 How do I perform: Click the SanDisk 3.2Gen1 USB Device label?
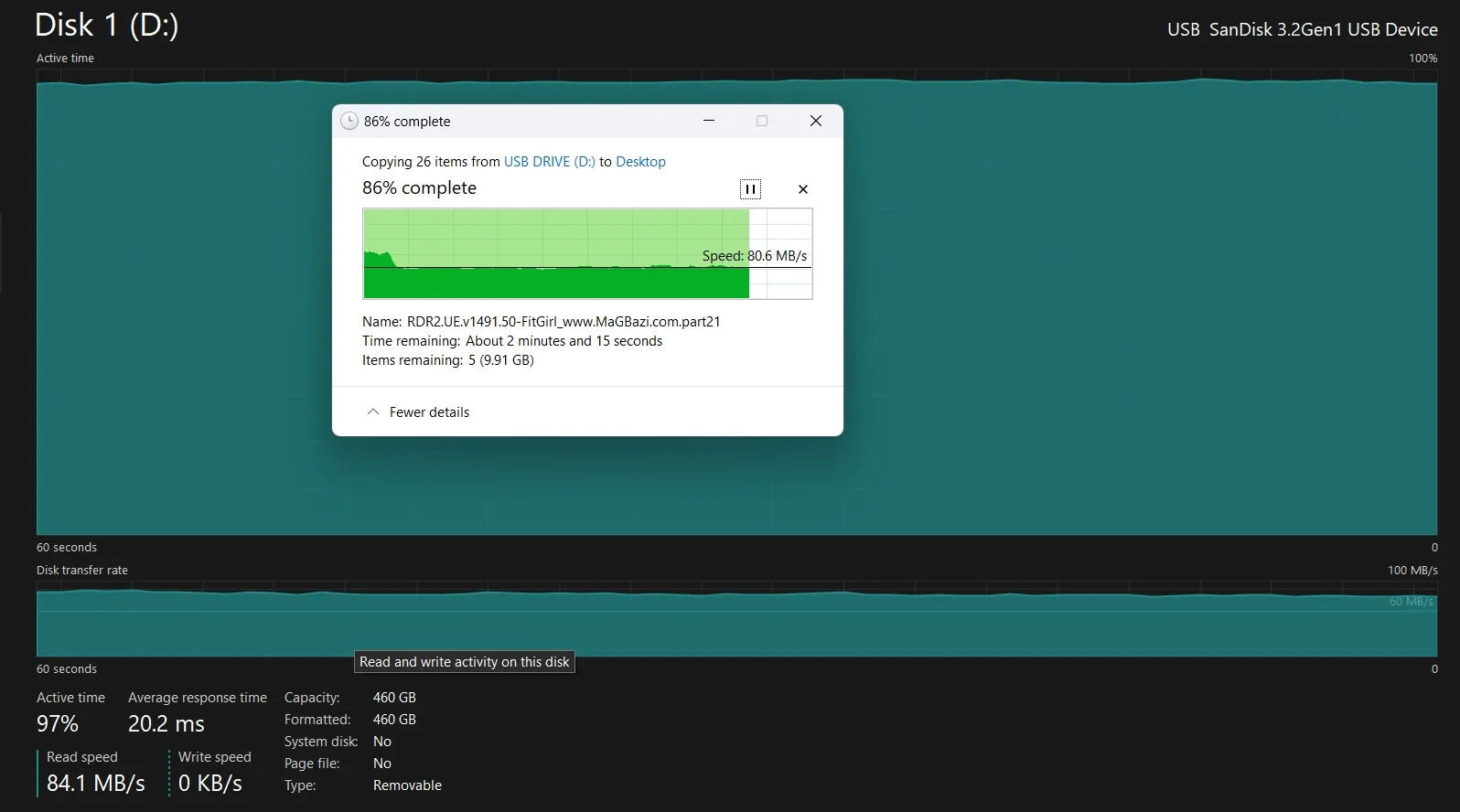click(1302, 29)
